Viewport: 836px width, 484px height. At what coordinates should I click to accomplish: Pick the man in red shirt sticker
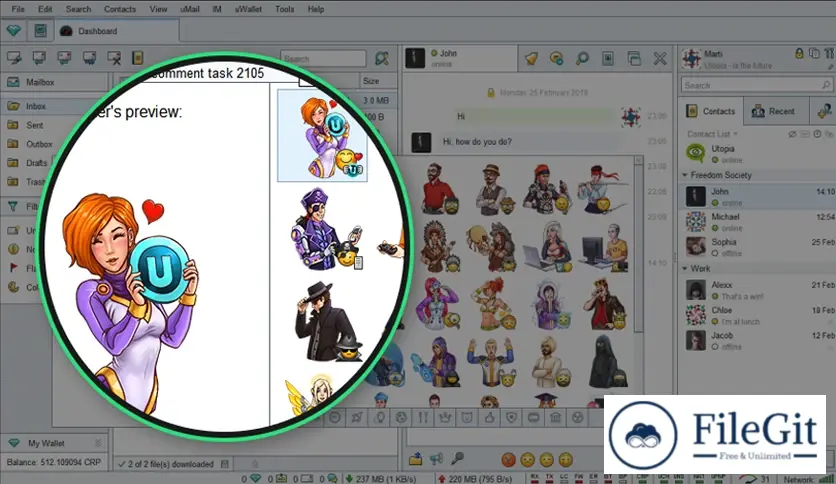pyautogui.click(x=439, y=189)
